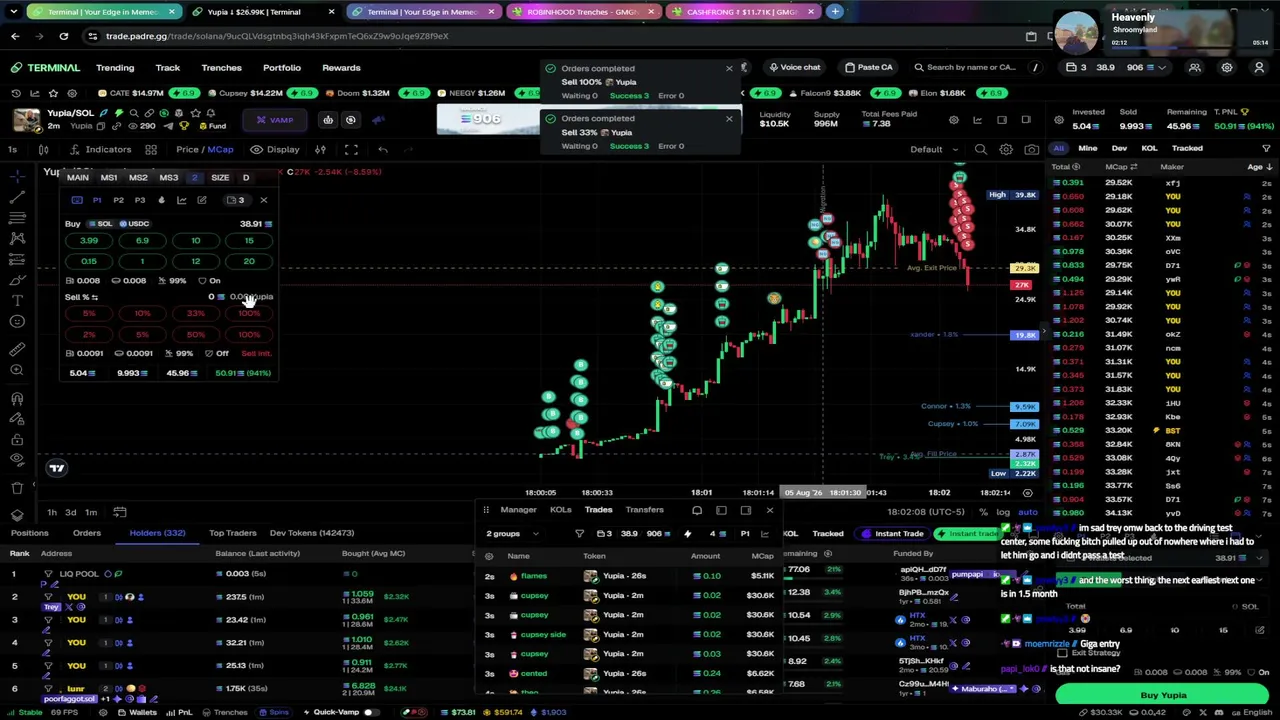Select the ruler measure tool
1280x720 pixels.
[x=17, y=349]
